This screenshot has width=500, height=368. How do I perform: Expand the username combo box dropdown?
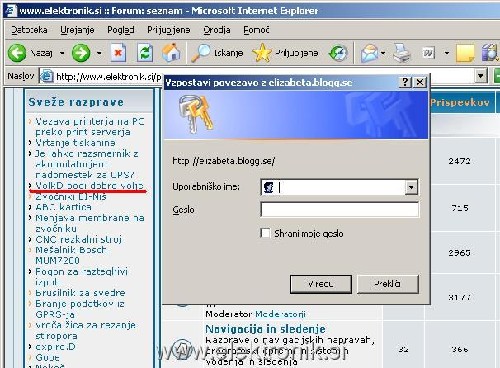pyautogui.click(x=411, y=187)
